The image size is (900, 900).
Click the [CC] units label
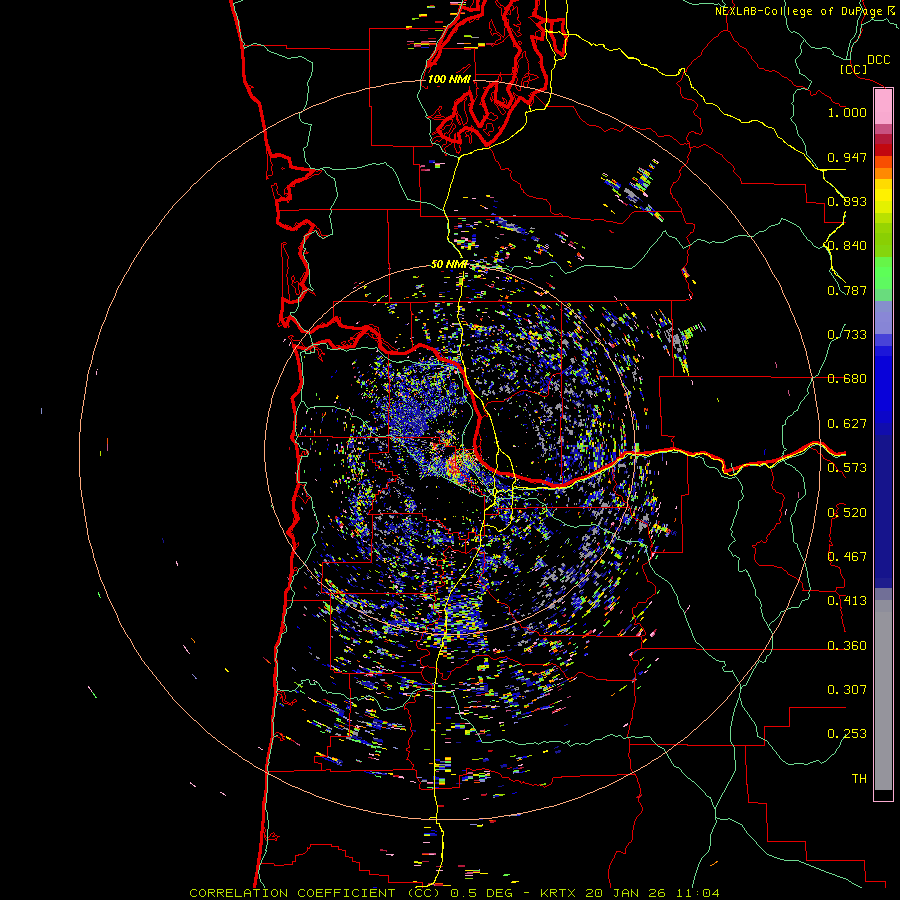(854, 69)
